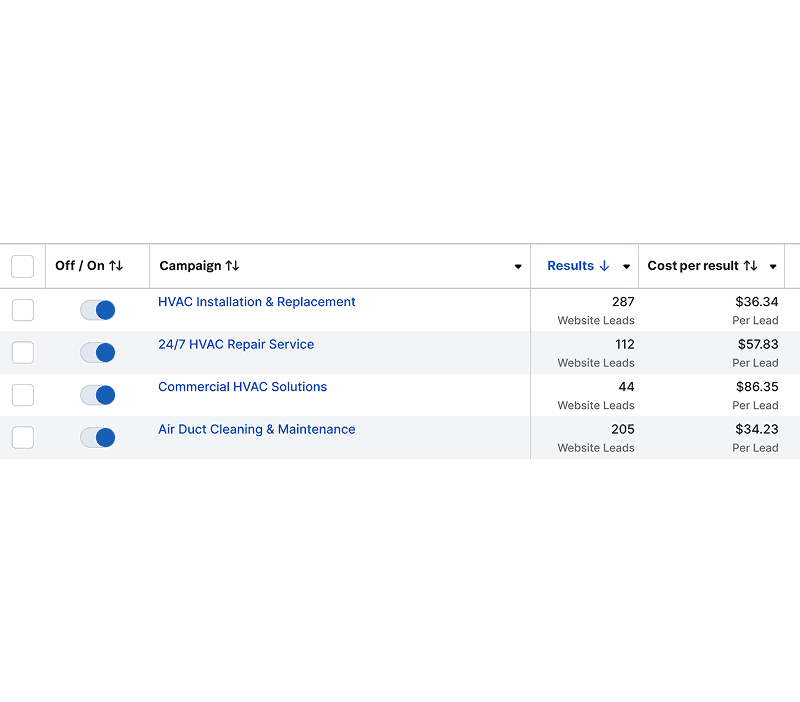Click Website Leads under 287
800x702 pixels.
pyautogui.click(x=596, y=320)
